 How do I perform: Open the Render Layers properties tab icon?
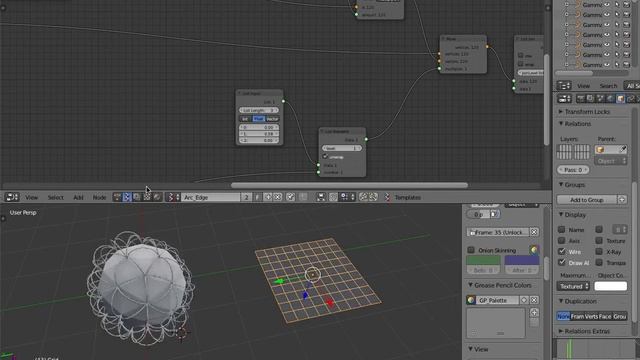pyautogui.click(x=590, y=98)
